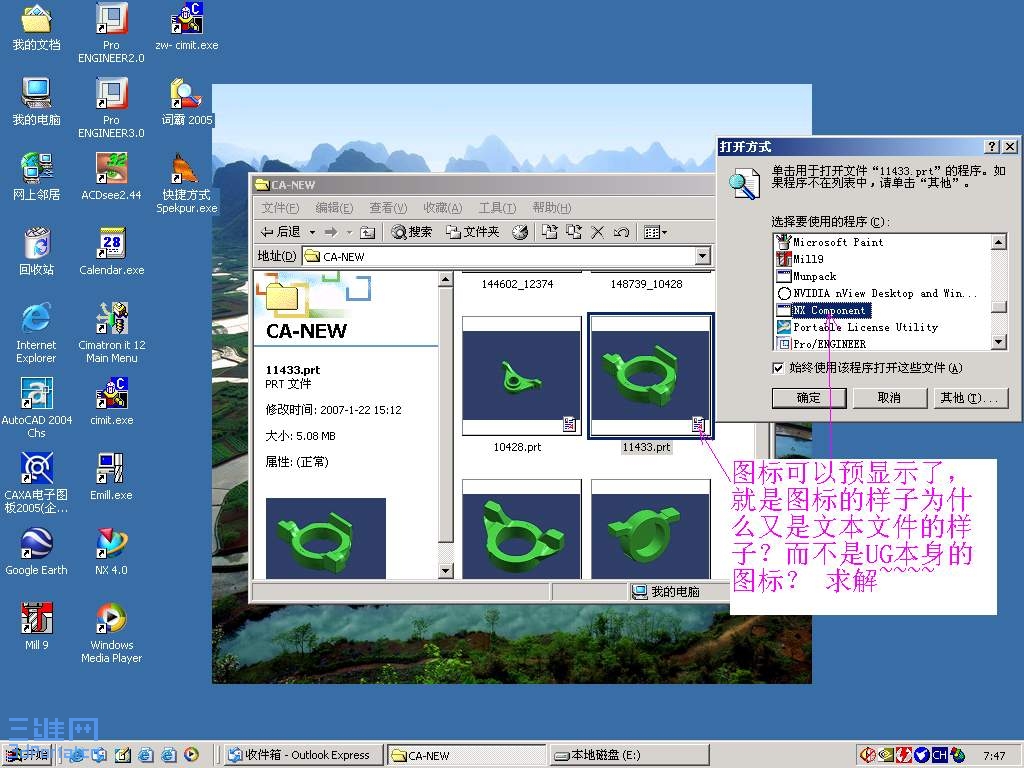1024x768 pixels.
Task: Select NX Component in program list
Action: point(831,310)
